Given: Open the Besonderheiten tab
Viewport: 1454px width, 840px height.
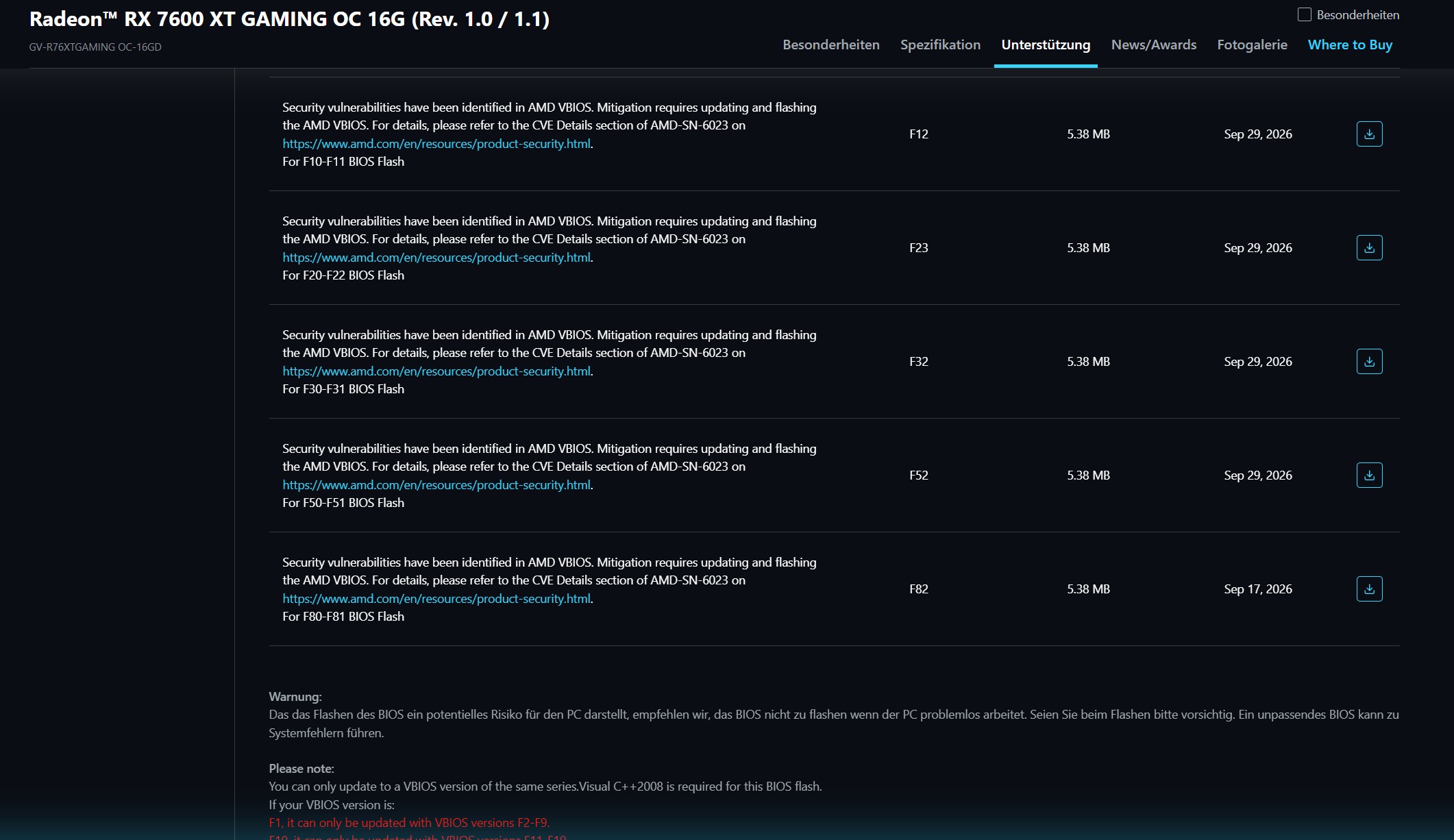Looking at the screenshot, I should 831,45.
